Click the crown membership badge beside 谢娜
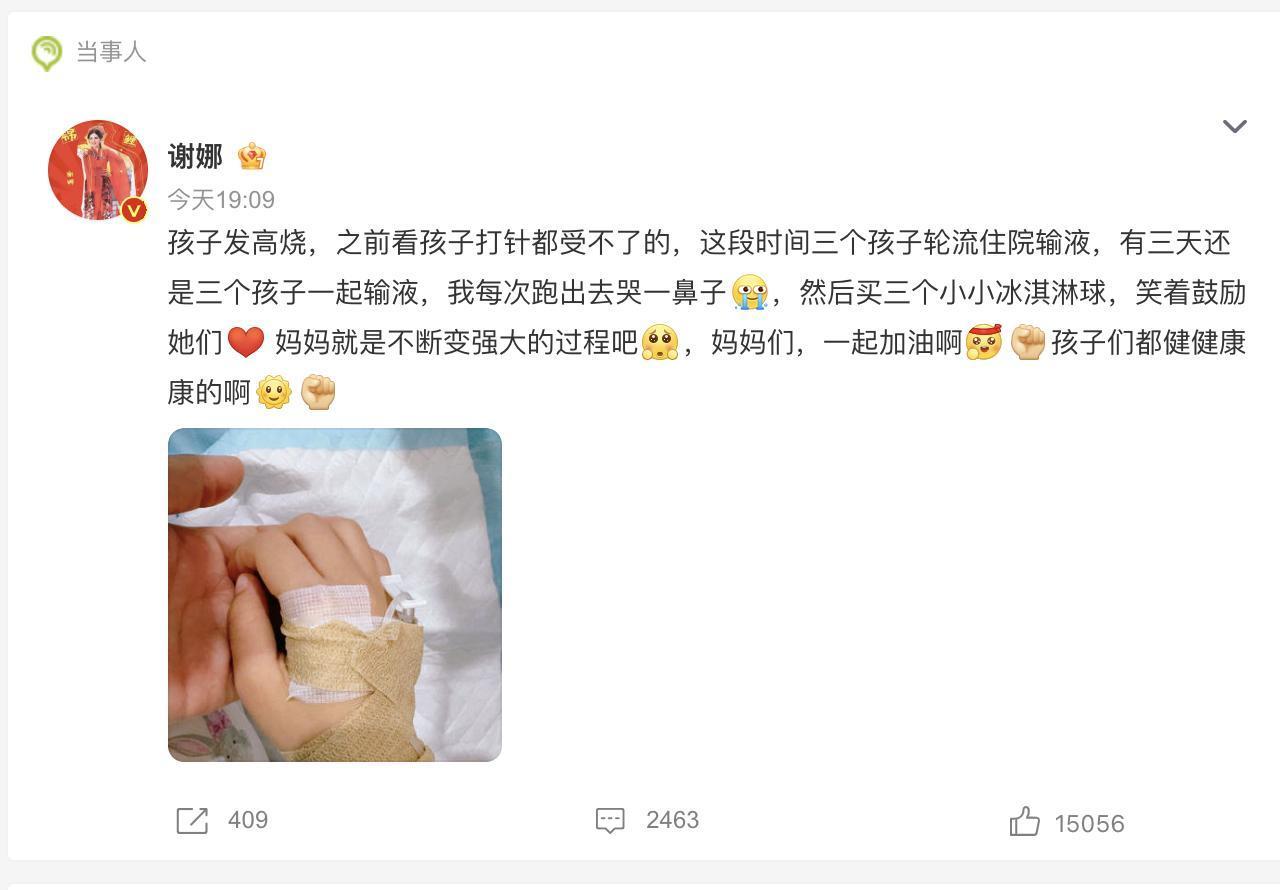 (x=252, y=156)
